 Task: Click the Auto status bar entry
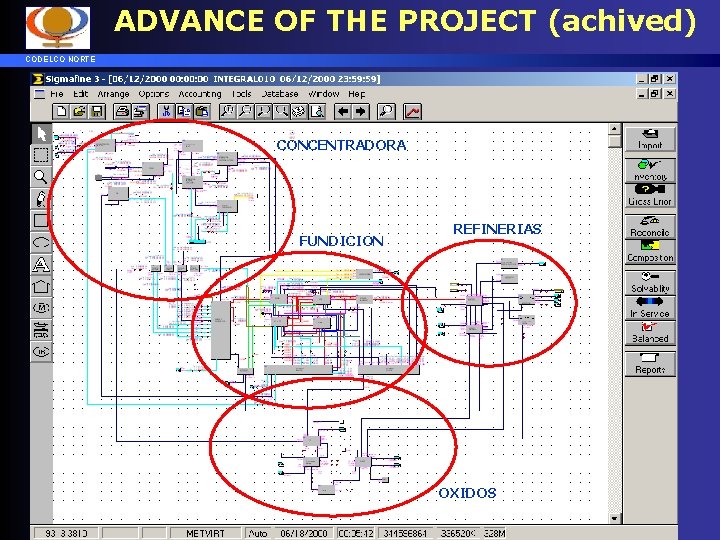click(258, 534)
